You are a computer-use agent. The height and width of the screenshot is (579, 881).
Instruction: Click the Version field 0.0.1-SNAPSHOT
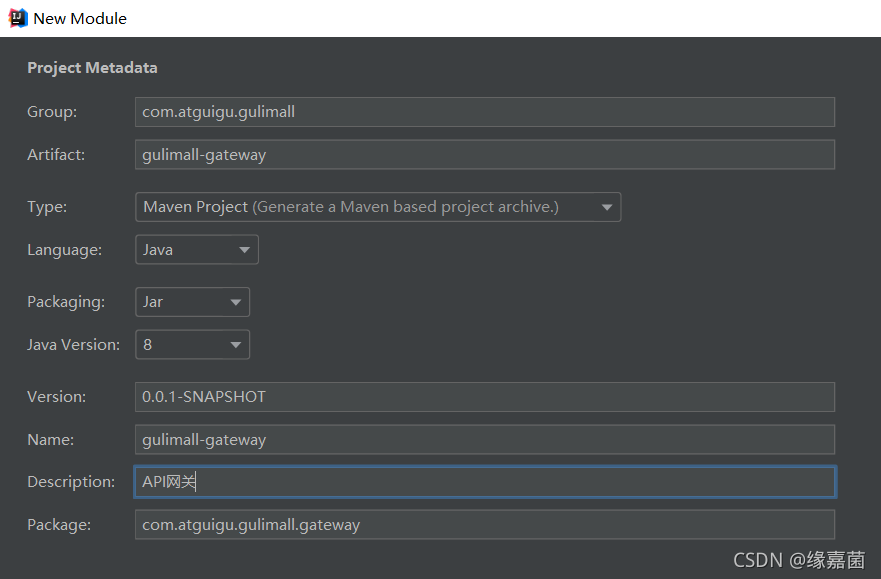coord(485,396)
